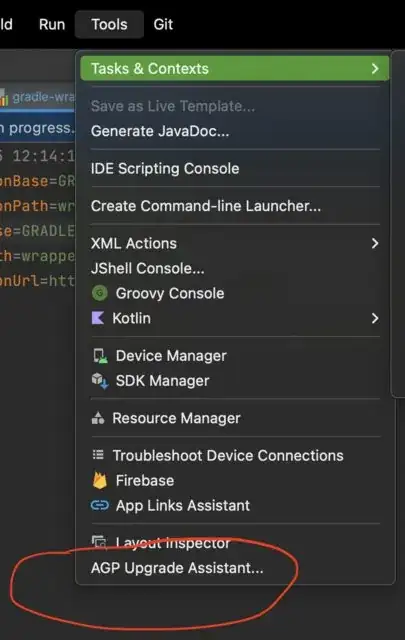Open Device Manager via its icon
The image size is (405, 640).
pyautogui.click(x=100, y=356)
